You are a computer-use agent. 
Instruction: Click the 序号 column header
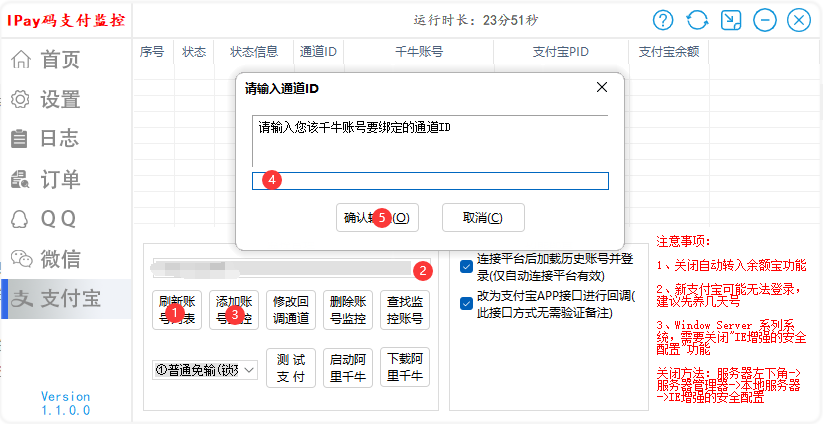152,51
